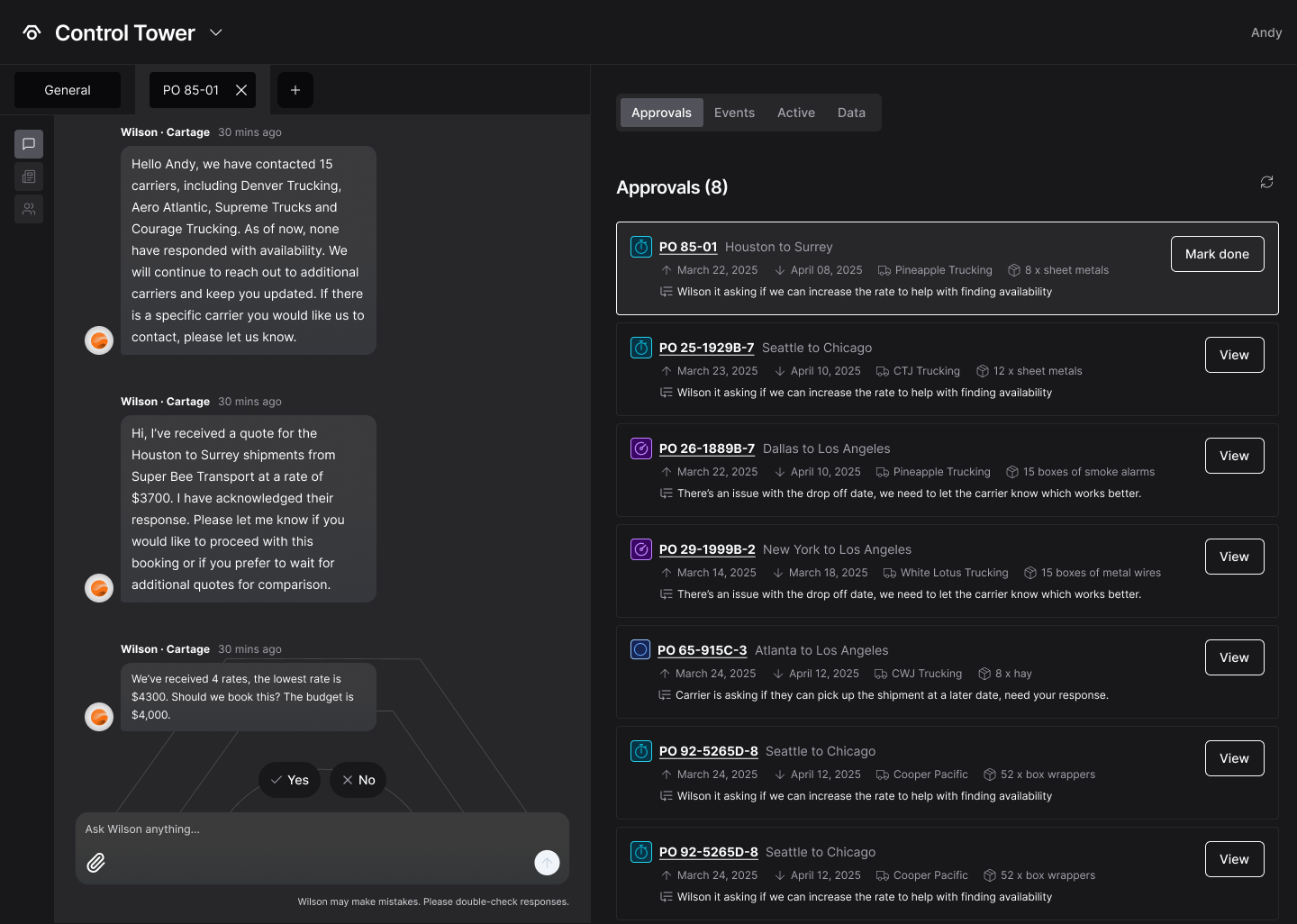Switch to the Active tab
Image resolution: width=1297 pixels, height=924 pixels.
pyautogui.click(x=795, y=113)
